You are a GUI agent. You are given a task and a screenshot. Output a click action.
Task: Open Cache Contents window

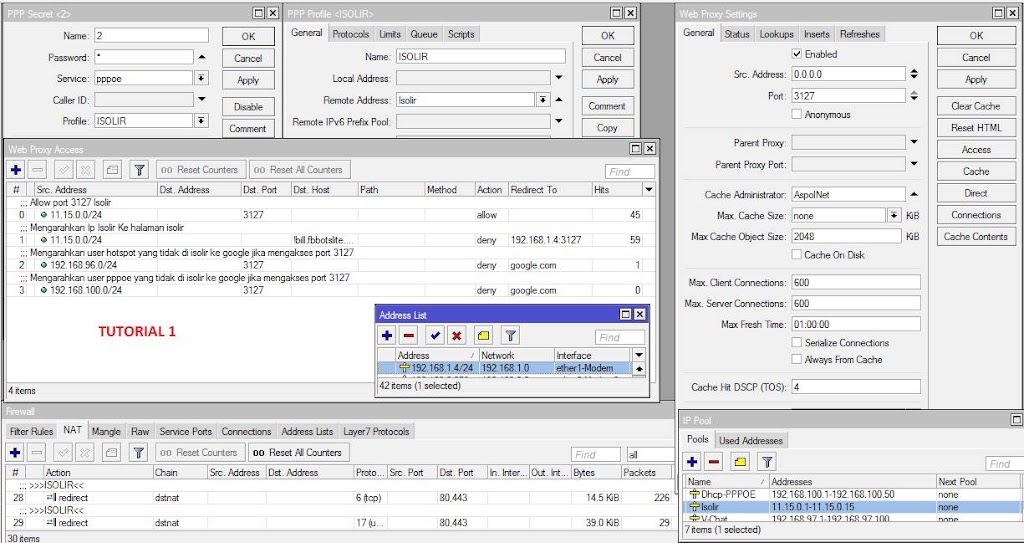click(976, 237)
